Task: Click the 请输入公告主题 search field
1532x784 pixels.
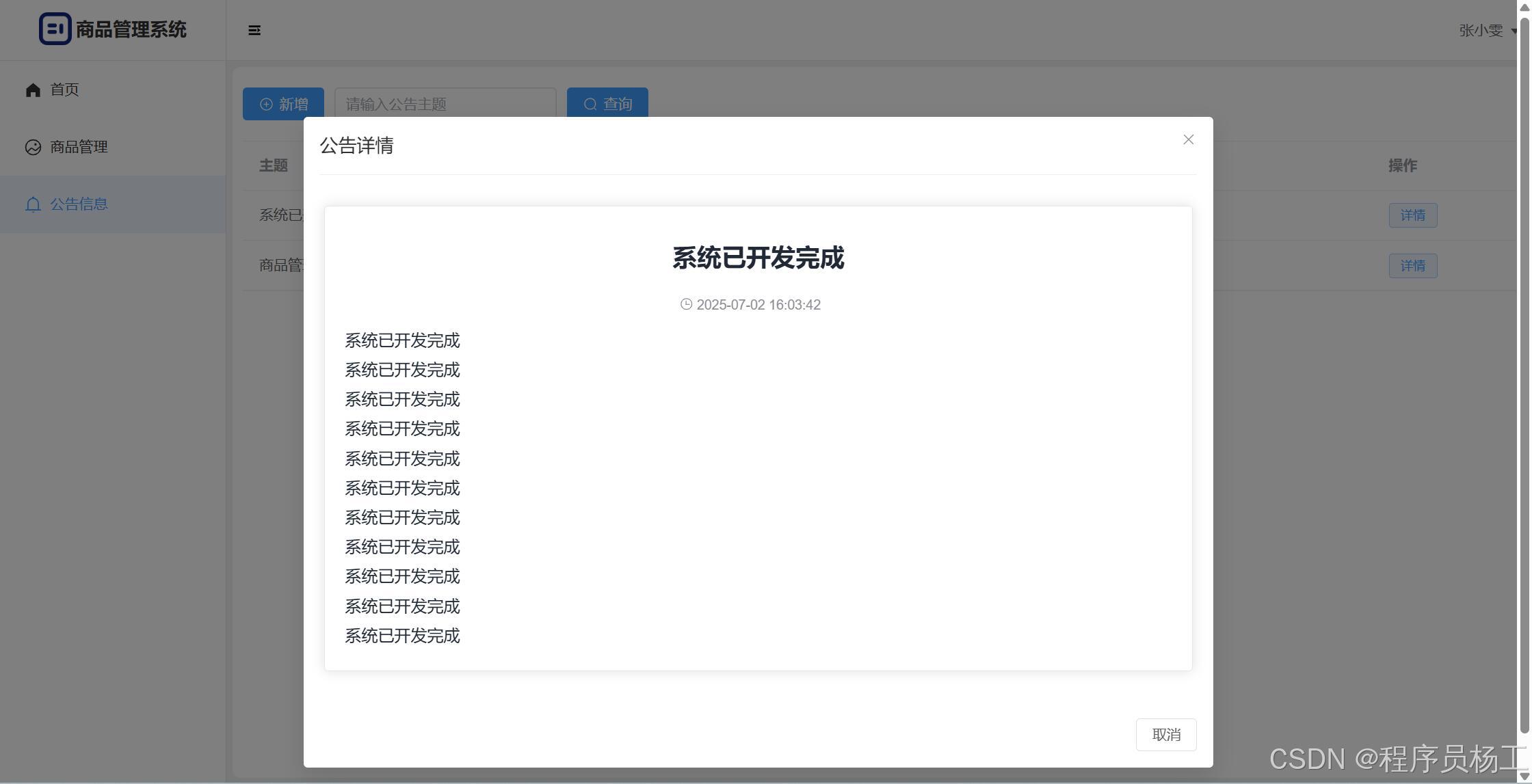Action: point(445,104)
